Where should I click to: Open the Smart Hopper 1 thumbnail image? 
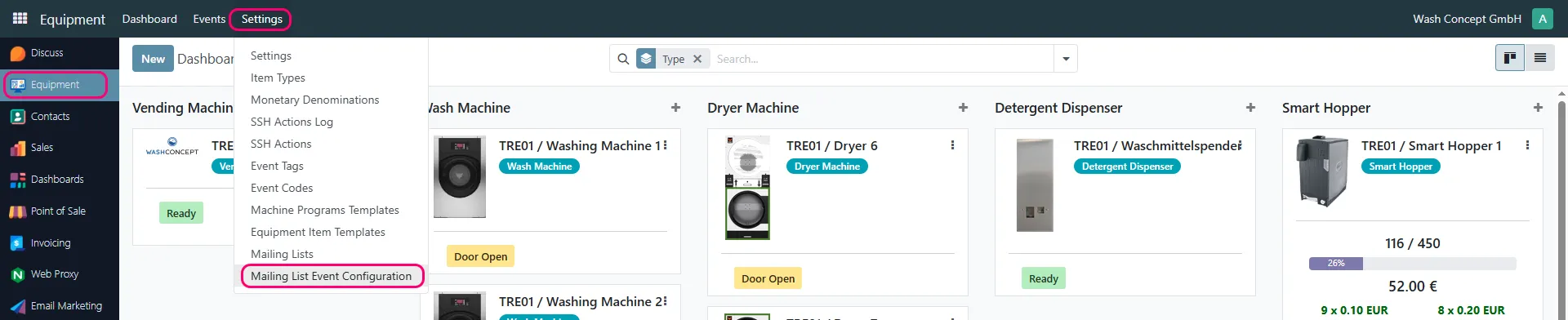[x=1322, y=171]
